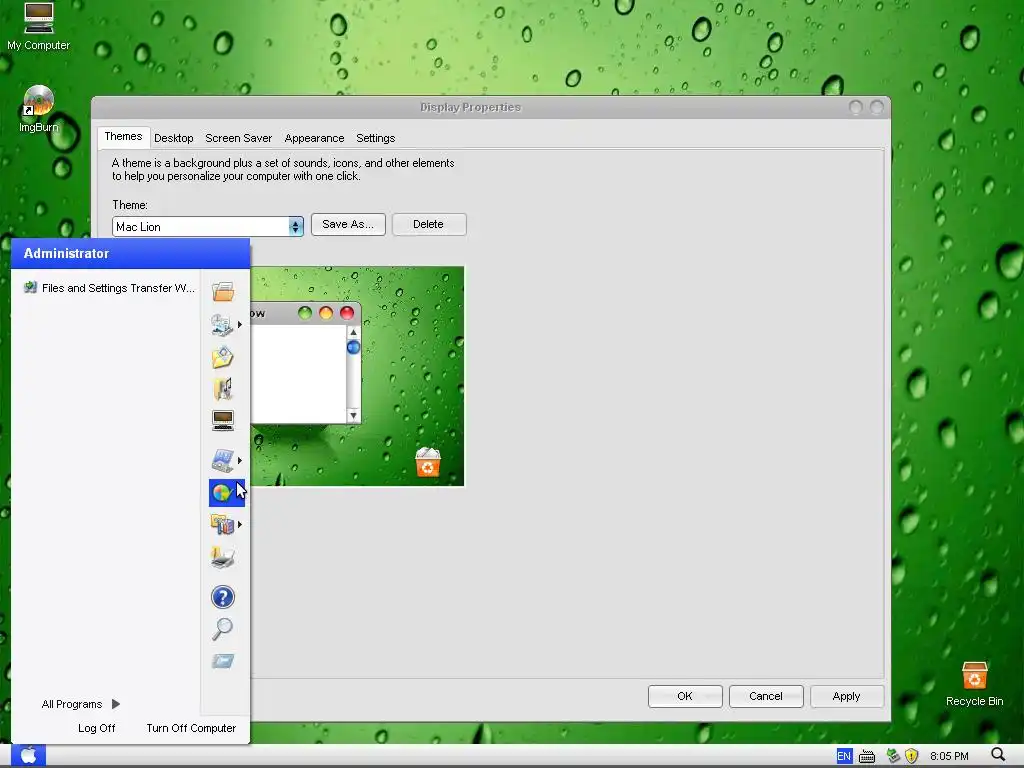Click the Save As... button

click(348, 224)
